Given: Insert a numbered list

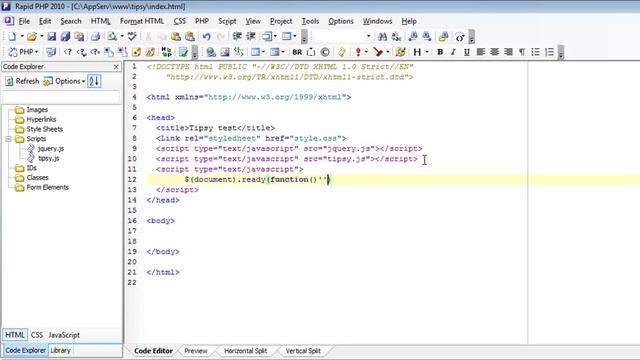Looking at the screenshot, I should (549, 52).
